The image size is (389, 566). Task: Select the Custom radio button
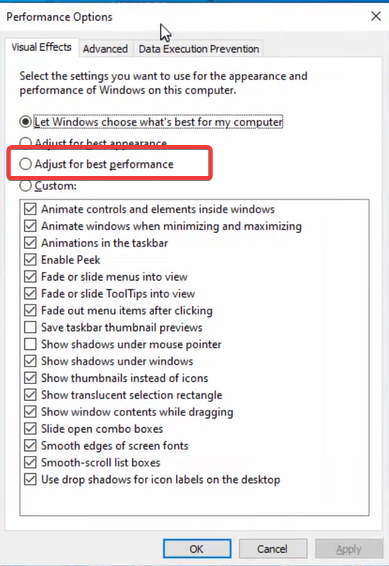26,186
